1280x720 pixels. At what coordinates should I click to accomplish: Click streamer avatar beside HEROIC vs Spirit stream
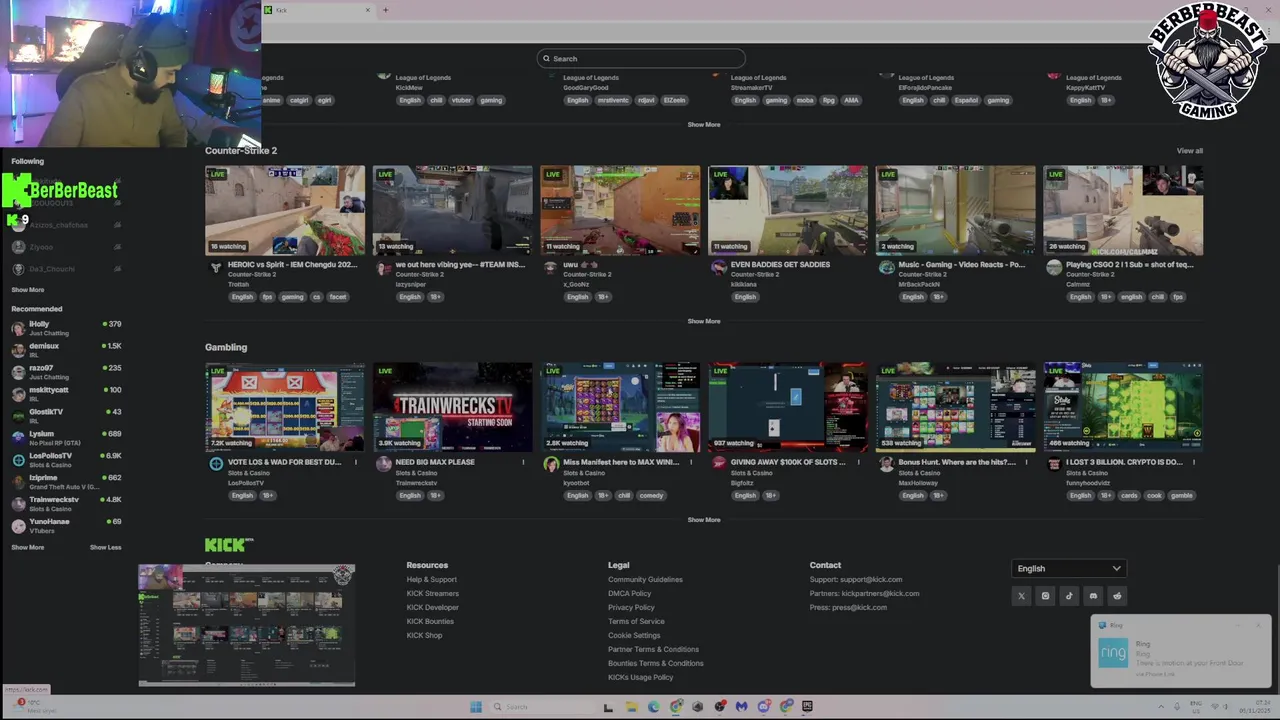click(x=215, y=268)
